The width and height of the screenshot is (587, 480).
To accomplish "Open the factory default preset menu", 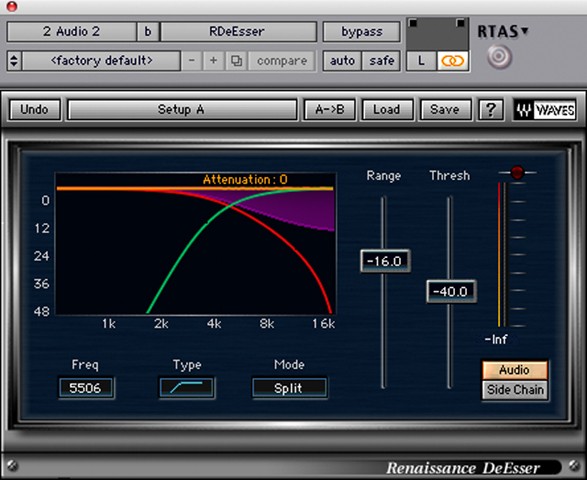I will click(101, 61).
